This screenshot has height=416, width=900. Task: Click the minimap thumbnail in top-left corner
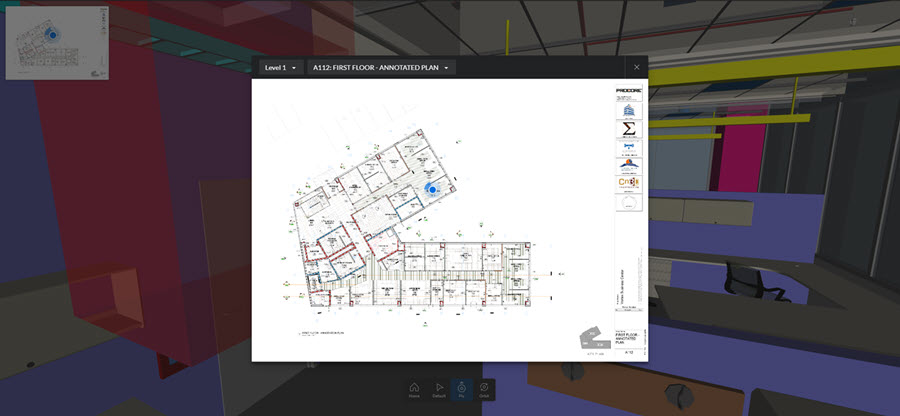tap(56, 42)
